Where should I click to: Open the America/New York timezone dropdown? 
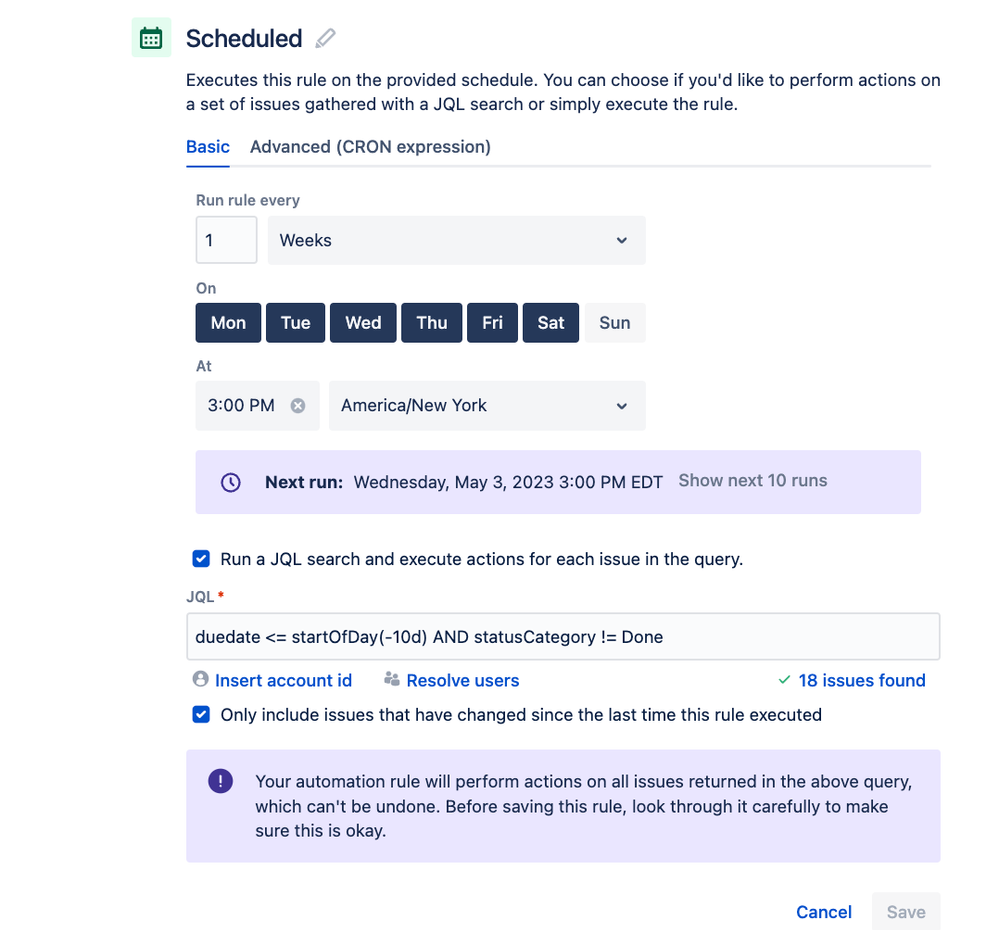click(487, 405)
